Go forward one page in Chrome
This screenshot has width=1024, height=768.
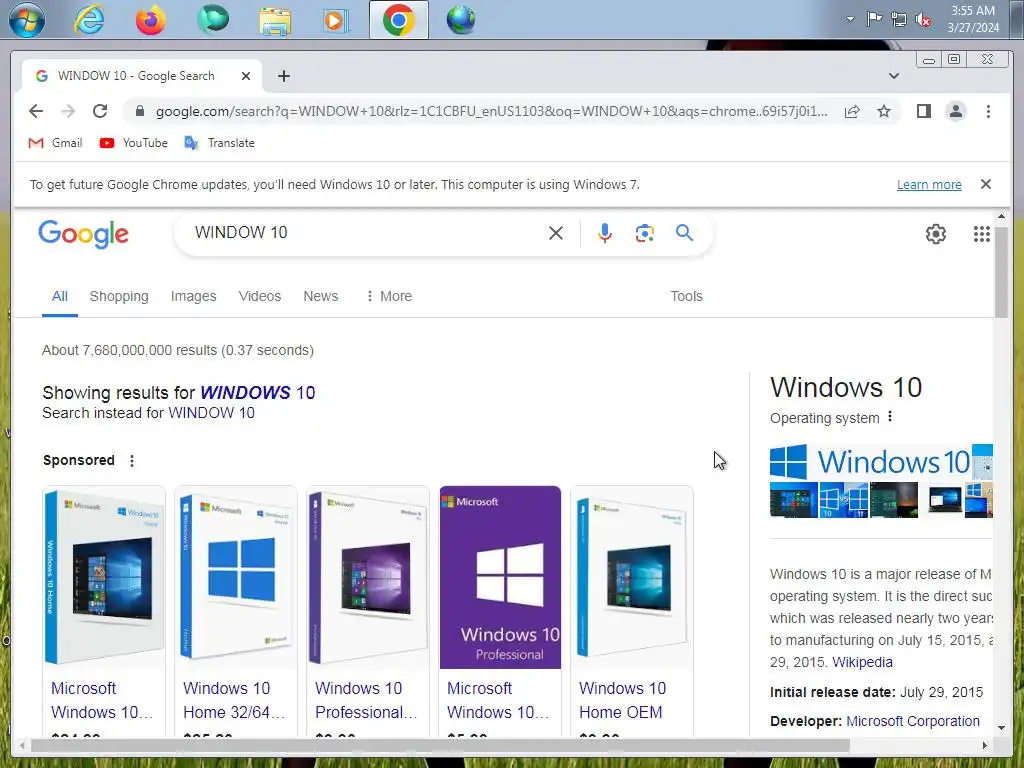pos(68,111)
